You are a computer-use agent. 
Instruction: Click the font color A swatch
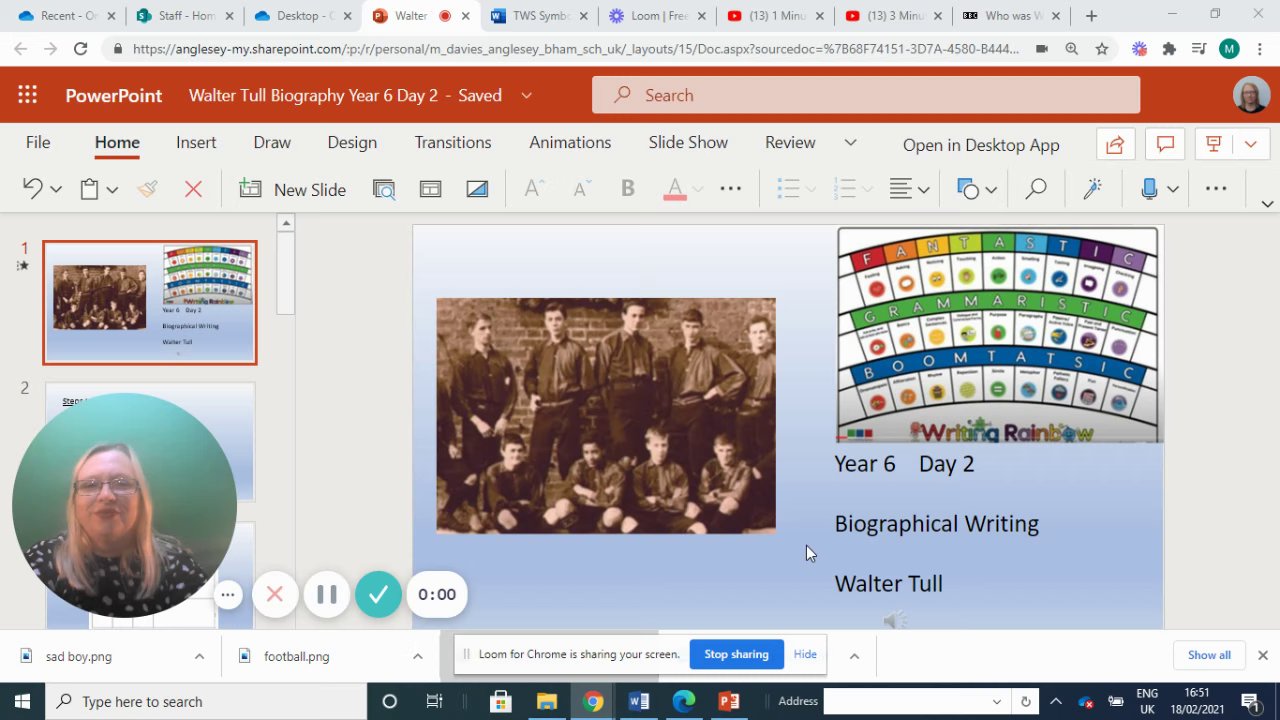(675, 189)
